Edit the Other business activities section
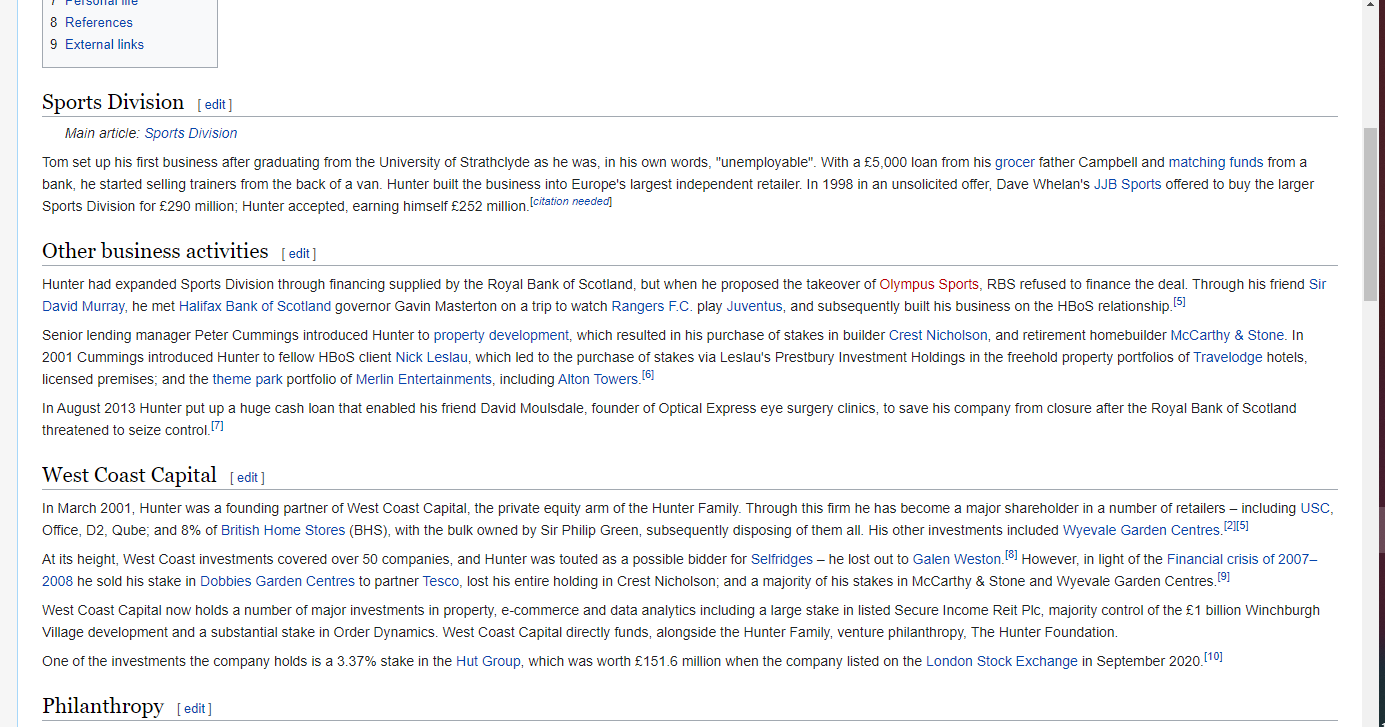The image size is (1385, 727). [x=299, y=253]
